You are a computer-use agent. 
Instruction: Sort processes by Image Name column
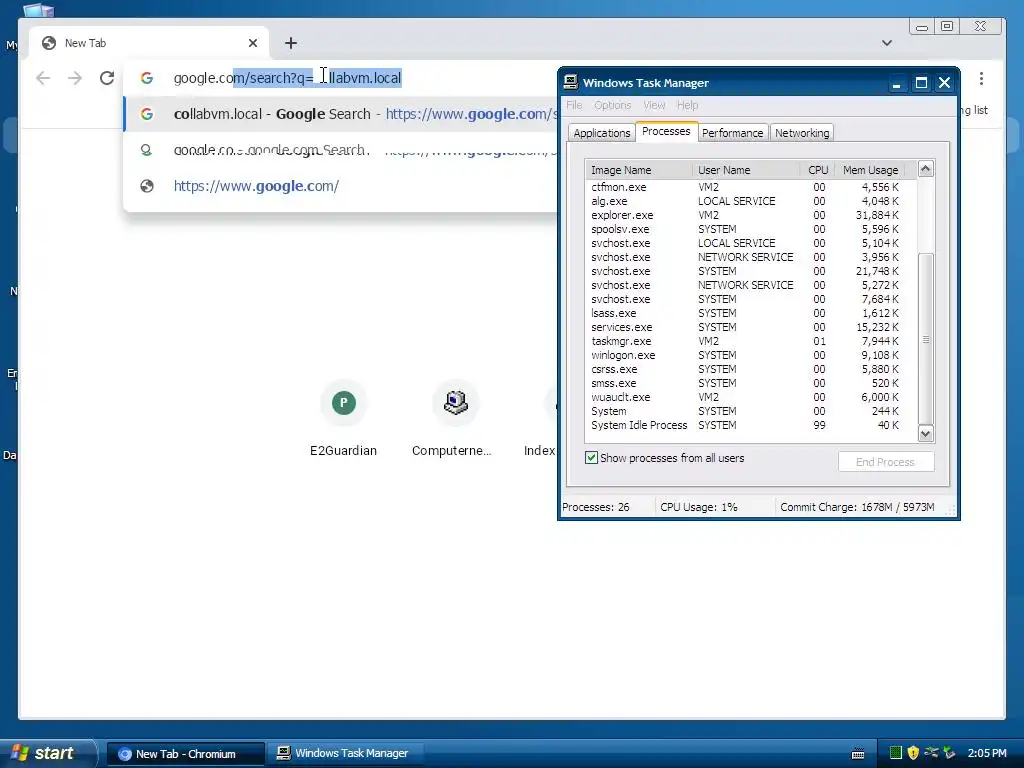tap(639, 170)
